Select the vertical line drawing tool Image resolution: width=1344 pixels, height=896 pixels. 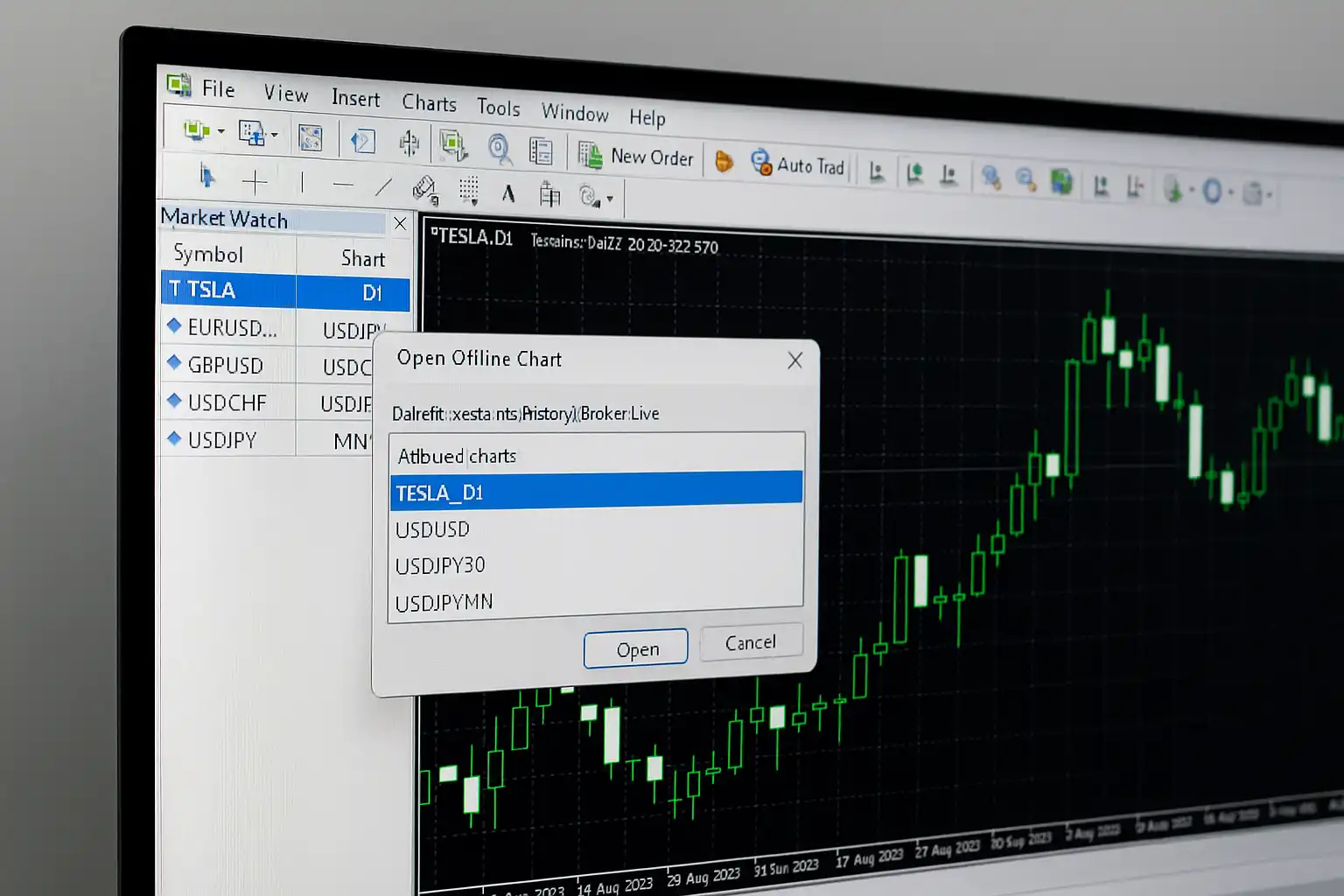point(302,183)
